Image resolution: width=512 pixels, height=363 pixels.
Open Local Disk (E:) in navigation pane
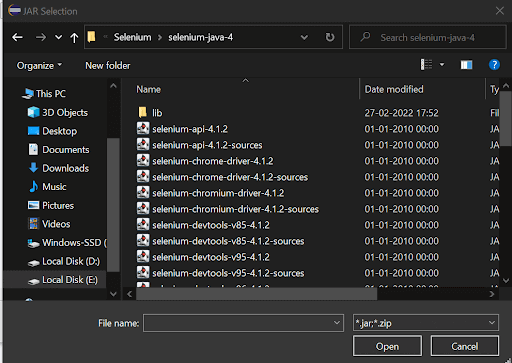(63, 280)
